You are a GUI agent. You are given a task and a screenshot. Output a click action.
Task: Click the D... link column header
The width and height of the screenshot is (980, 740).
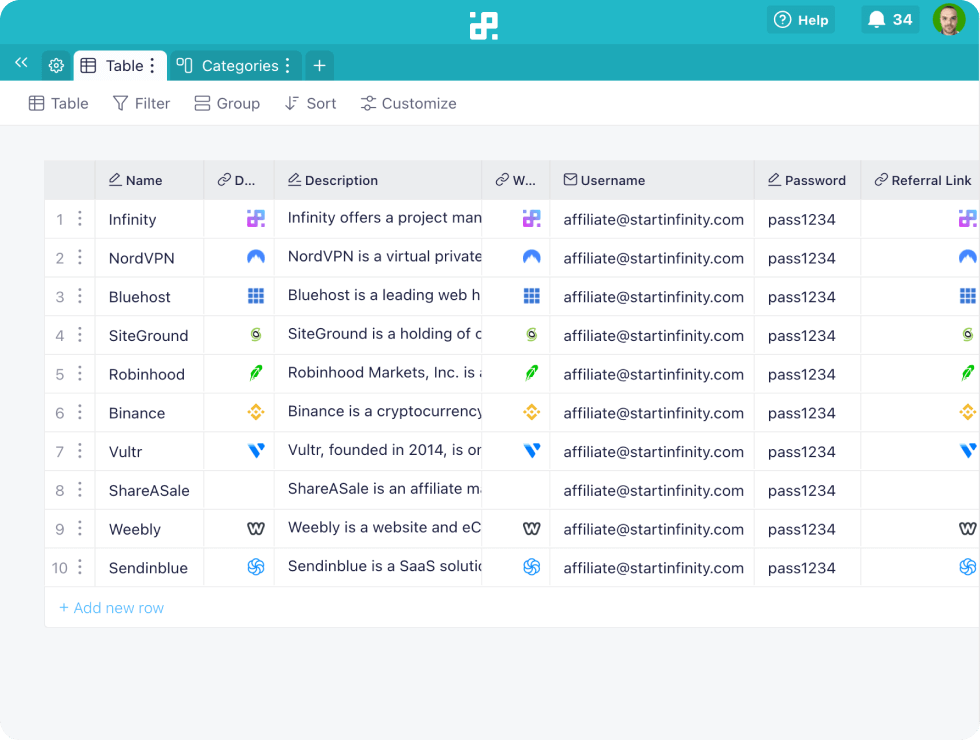pyautogui.click(x=239, y=180)
